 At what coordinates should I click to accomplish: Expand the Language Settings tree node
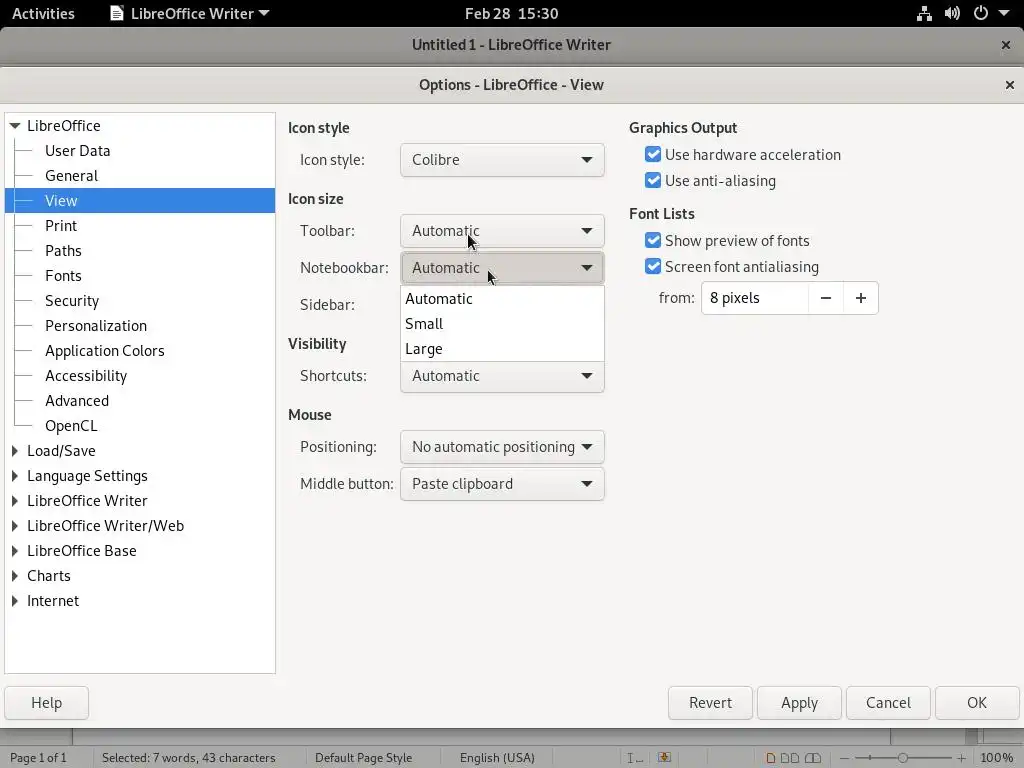tap(14, 475)
